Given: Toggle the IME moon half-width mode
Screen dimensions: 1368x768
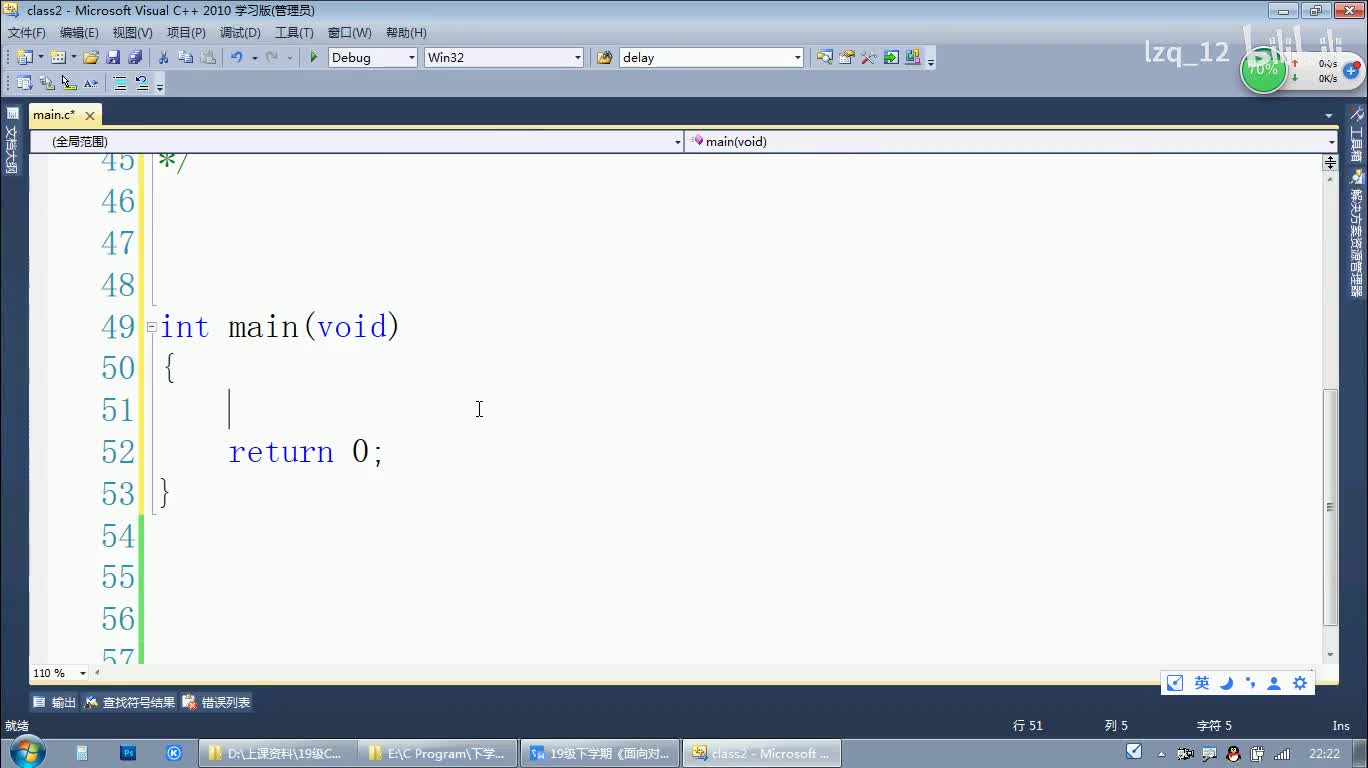Looking at the screenshot, I should tap(1226, 683).
